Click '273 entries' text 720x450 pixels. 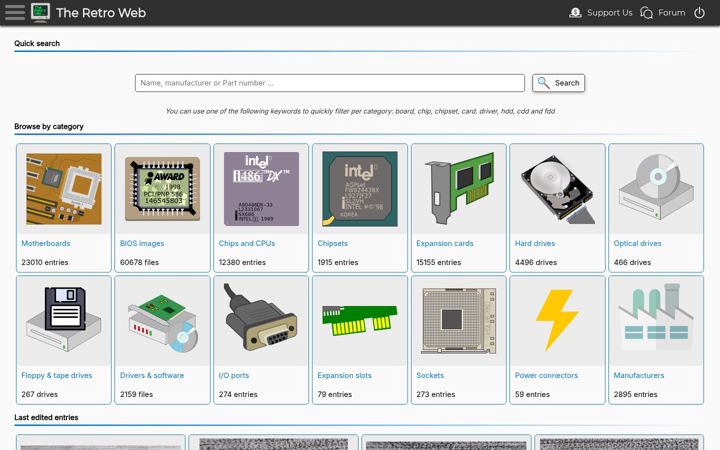(436, 394)
